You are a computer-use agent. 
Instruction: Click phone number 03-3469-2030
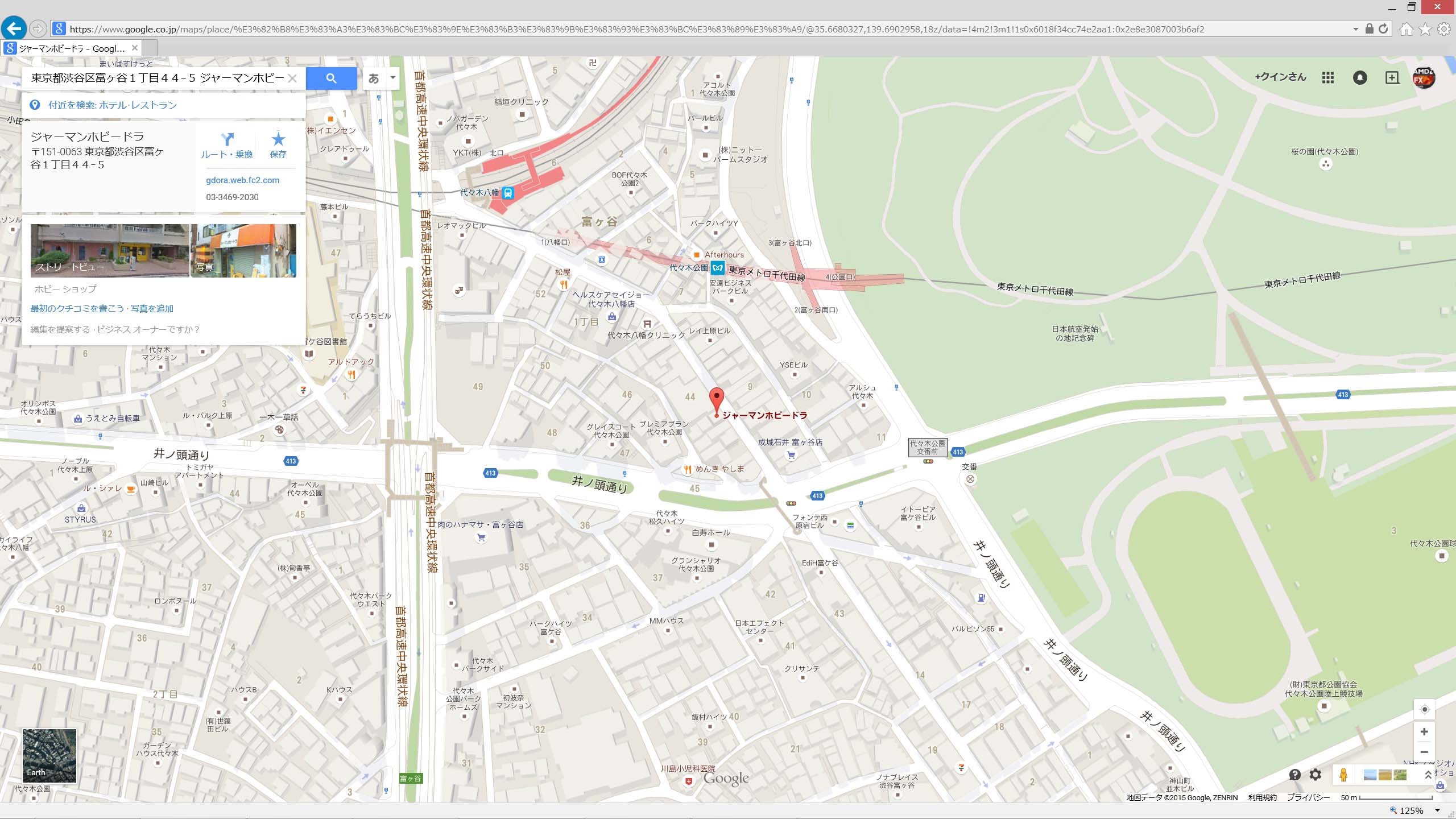[x=232, y=197]
